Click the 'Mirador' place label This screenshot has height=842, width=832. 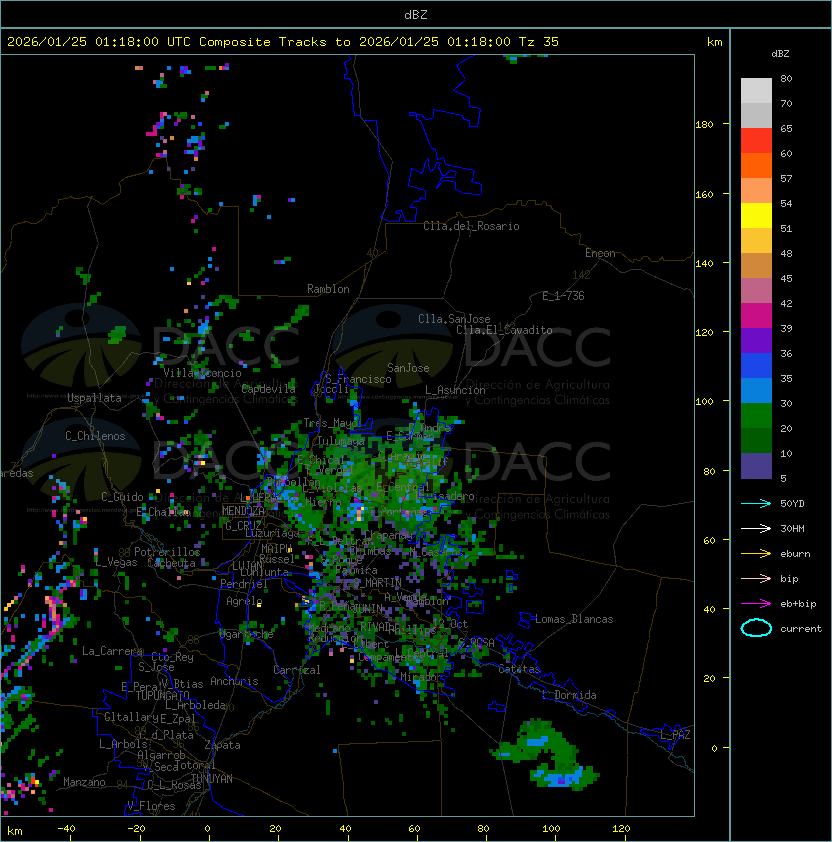coord(419,678)
